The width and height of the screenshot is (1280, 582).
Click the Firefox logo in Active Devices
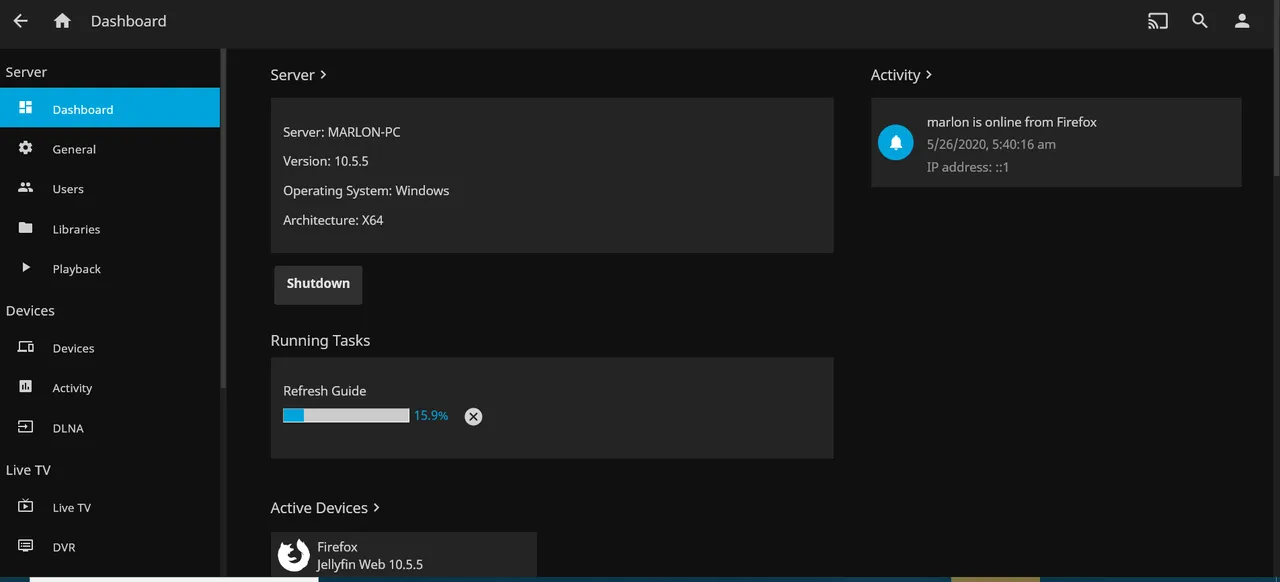[293, 555]
